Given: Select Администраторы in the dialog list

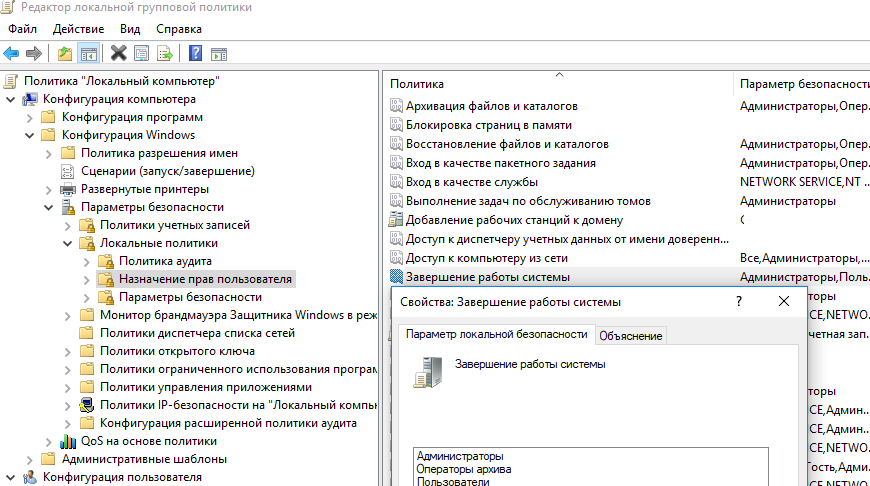Looking at the screenshot, I should 460,456.
